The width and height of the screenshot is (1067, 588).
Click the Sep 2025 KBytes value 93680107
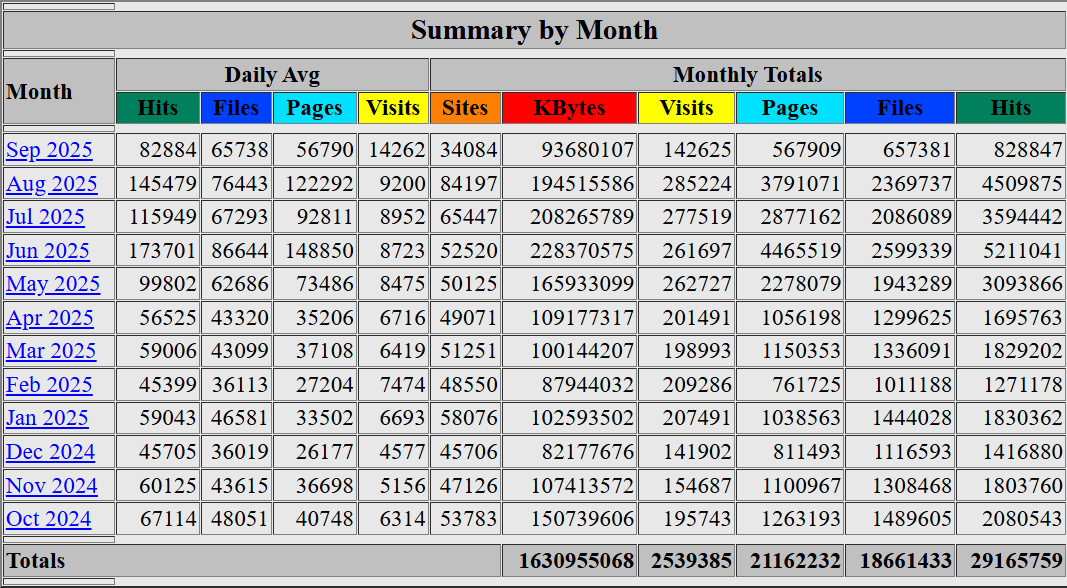(588, 150)
